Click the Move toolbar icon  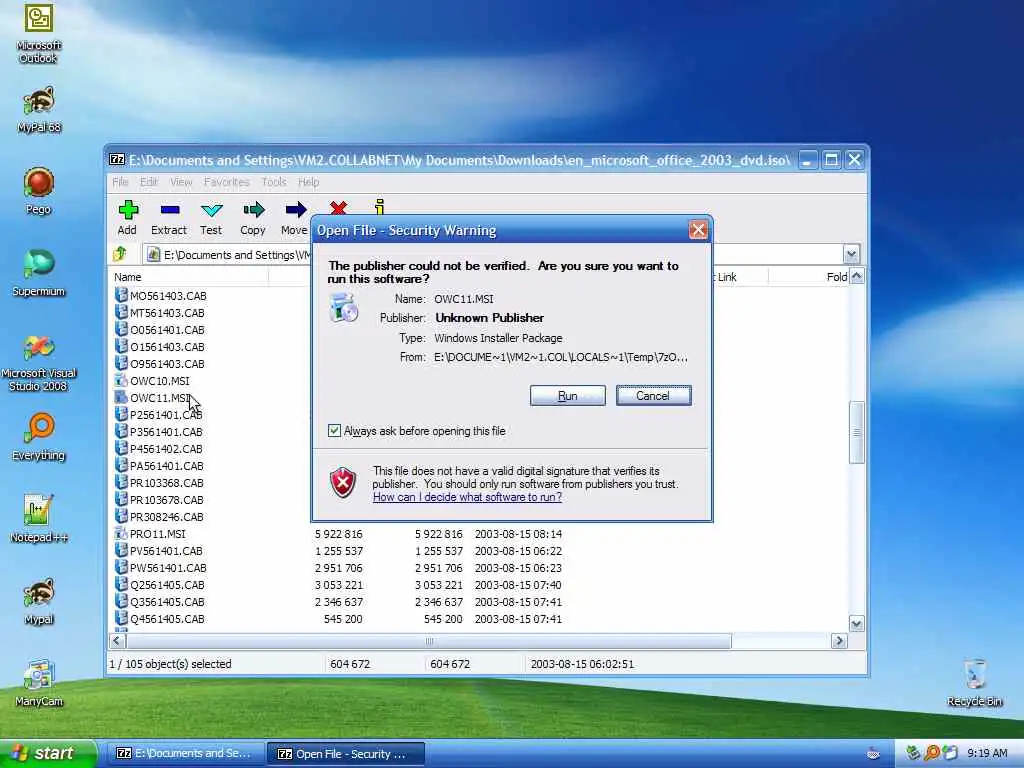pos(295,218)
